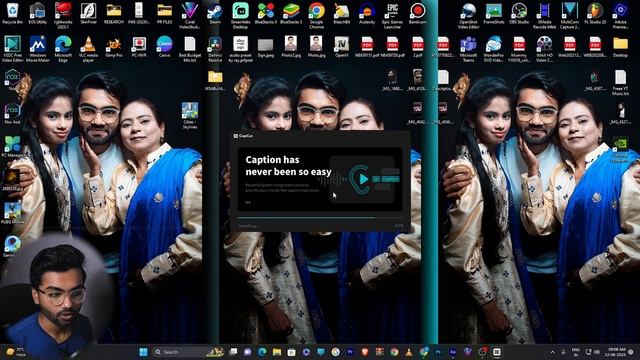Select the Sign.jpeg image file

click(x=266, y=47)
